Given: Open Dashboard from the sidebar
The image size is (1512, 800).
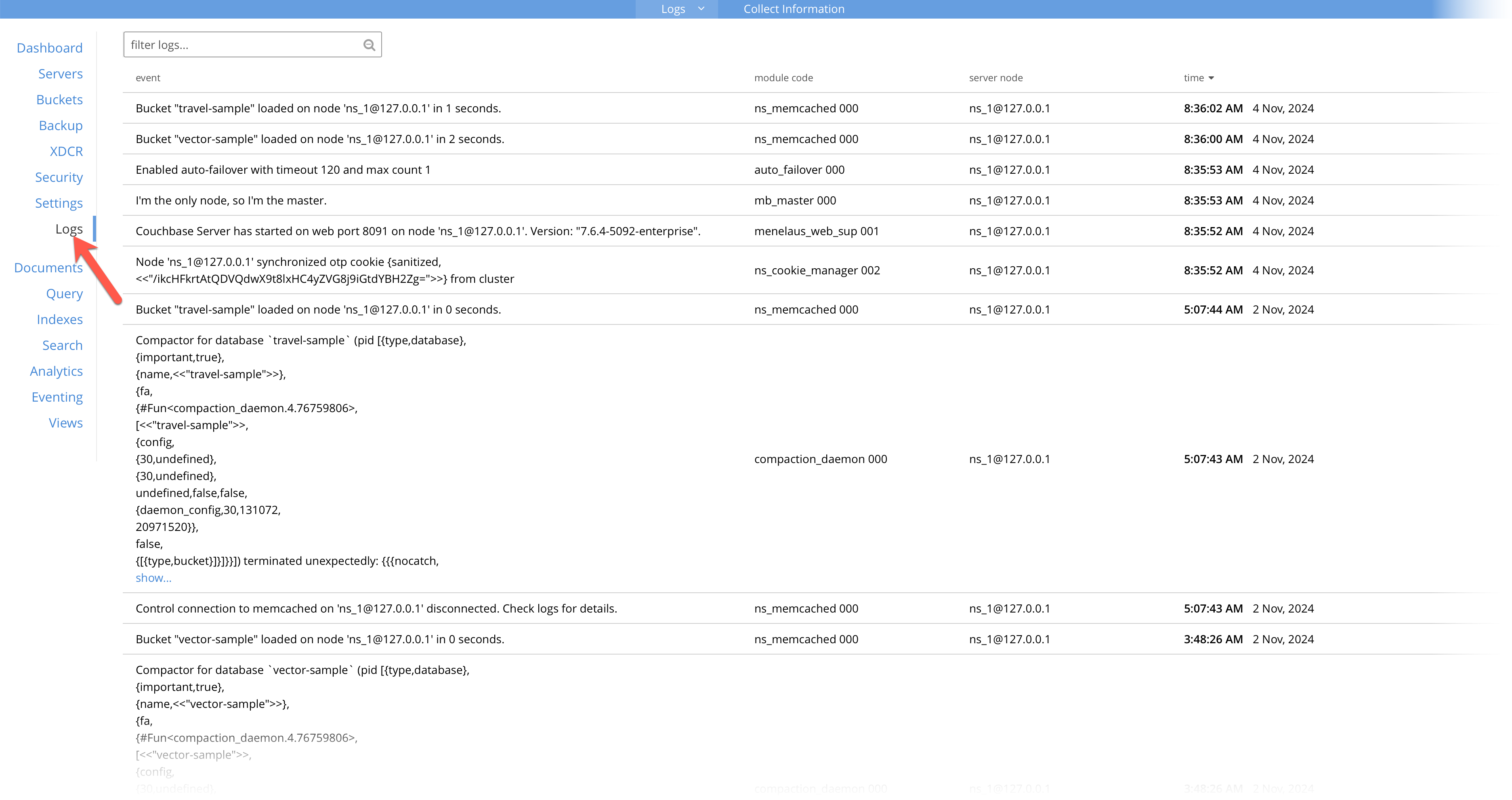Looking at the screenshot, I should pyautogui.click(x=49, y=48).
